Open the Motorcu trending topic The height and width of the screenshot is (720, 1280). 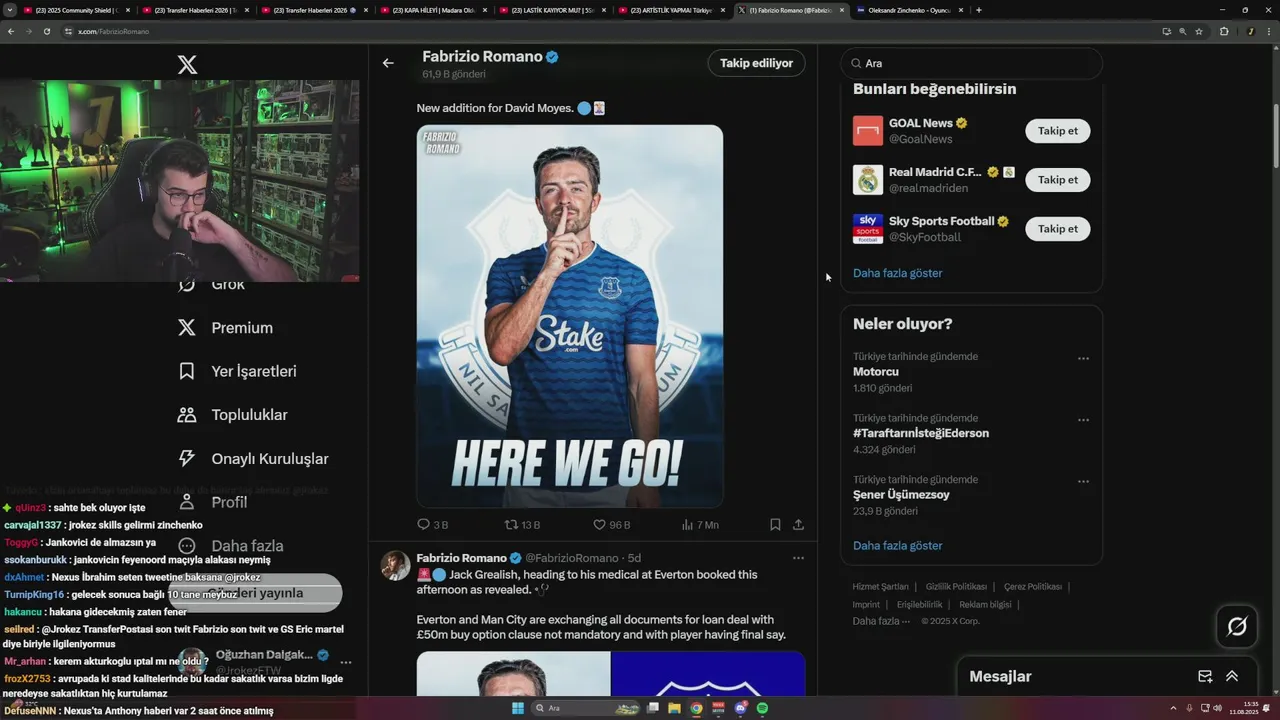click(x=875, y=372)
